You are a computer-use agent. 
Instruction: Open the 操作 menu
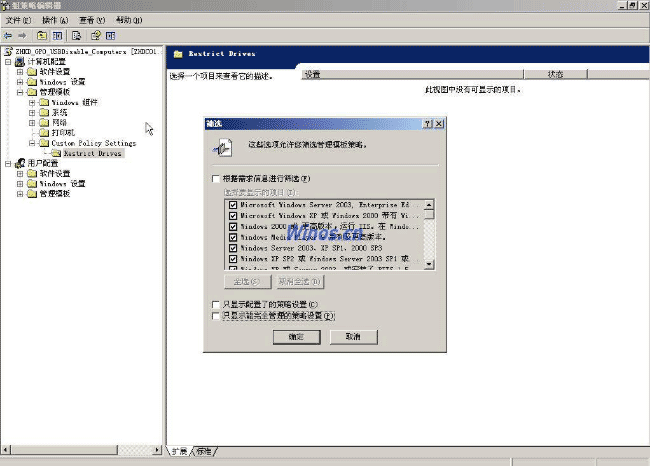click(55, 20)
